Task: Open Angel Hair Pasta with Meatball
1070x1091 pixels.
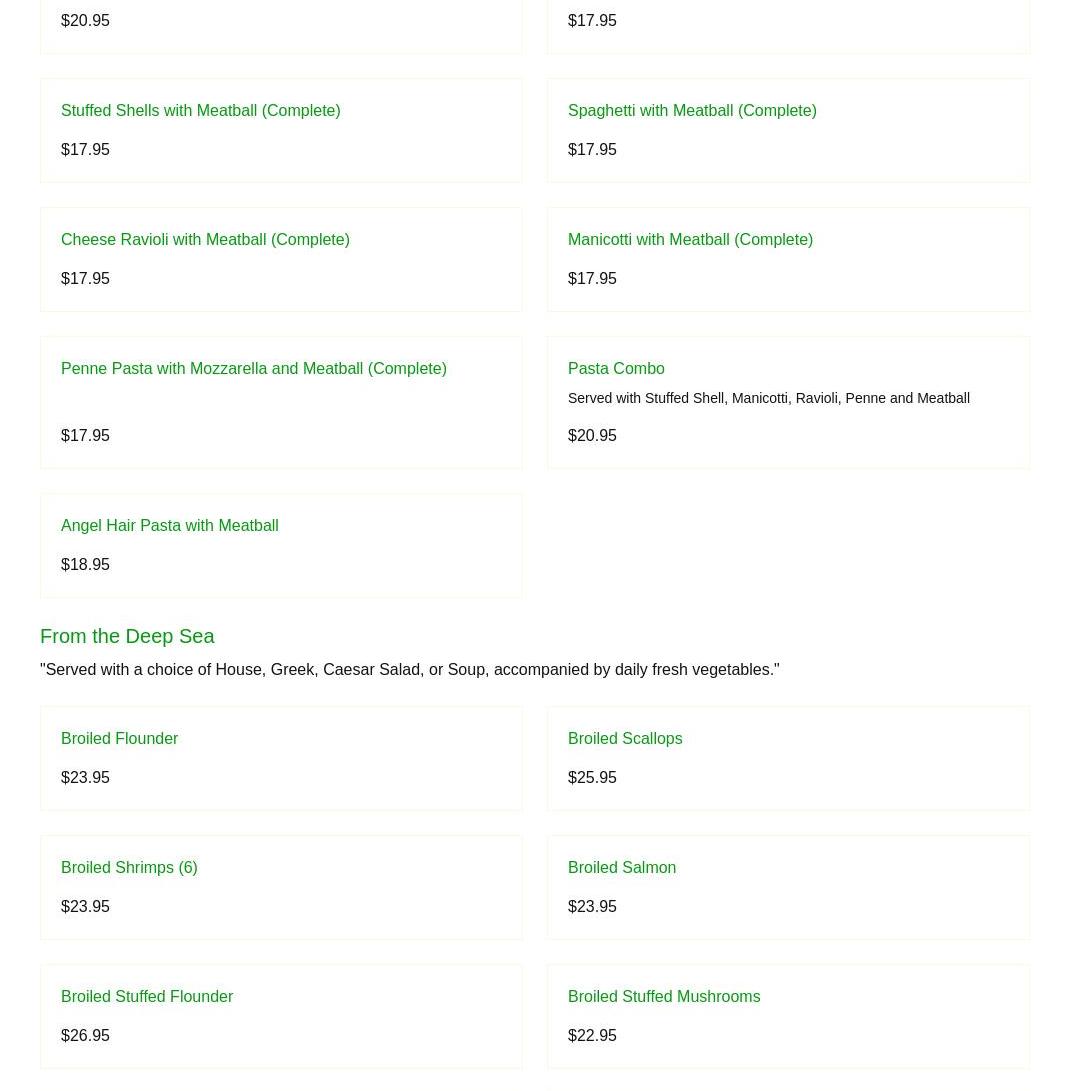Action: [169, 526]
